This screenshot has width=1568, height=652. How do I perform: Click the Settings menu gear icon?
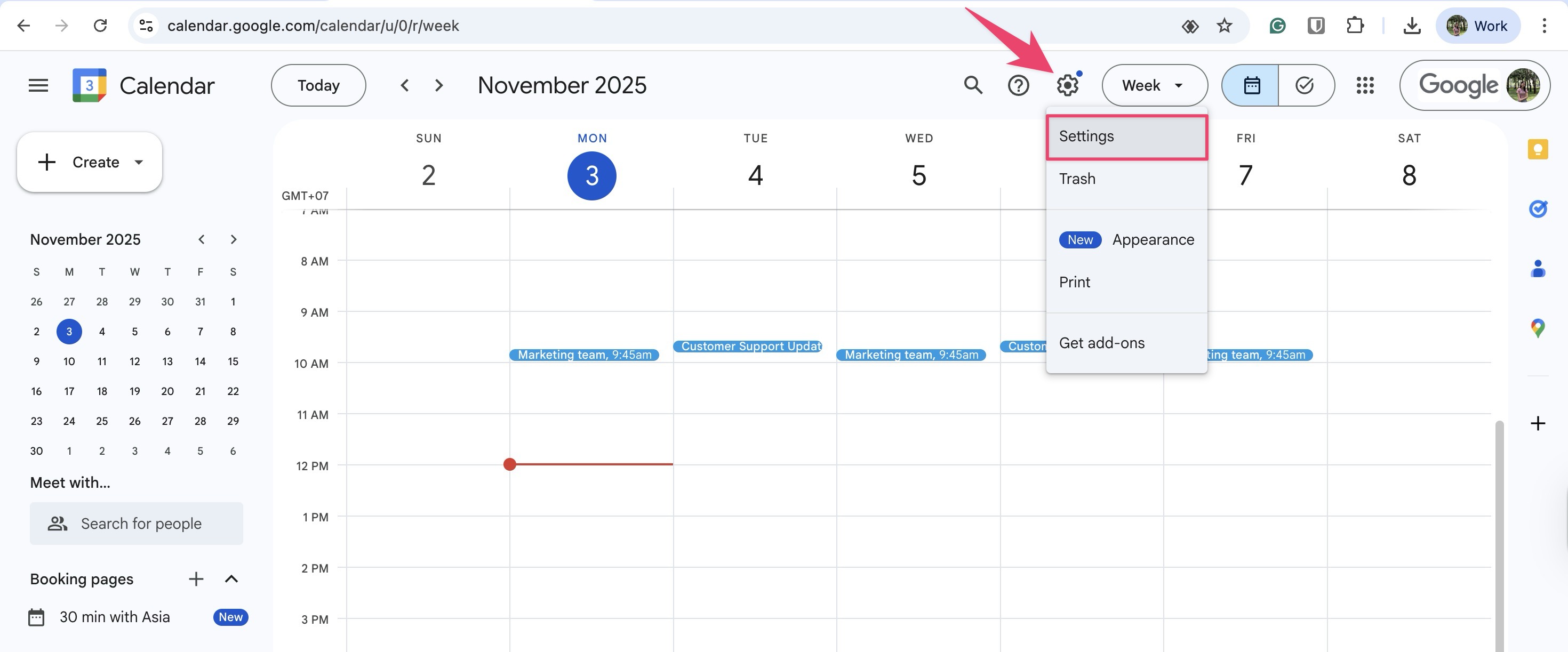(x=1067, y=85)
